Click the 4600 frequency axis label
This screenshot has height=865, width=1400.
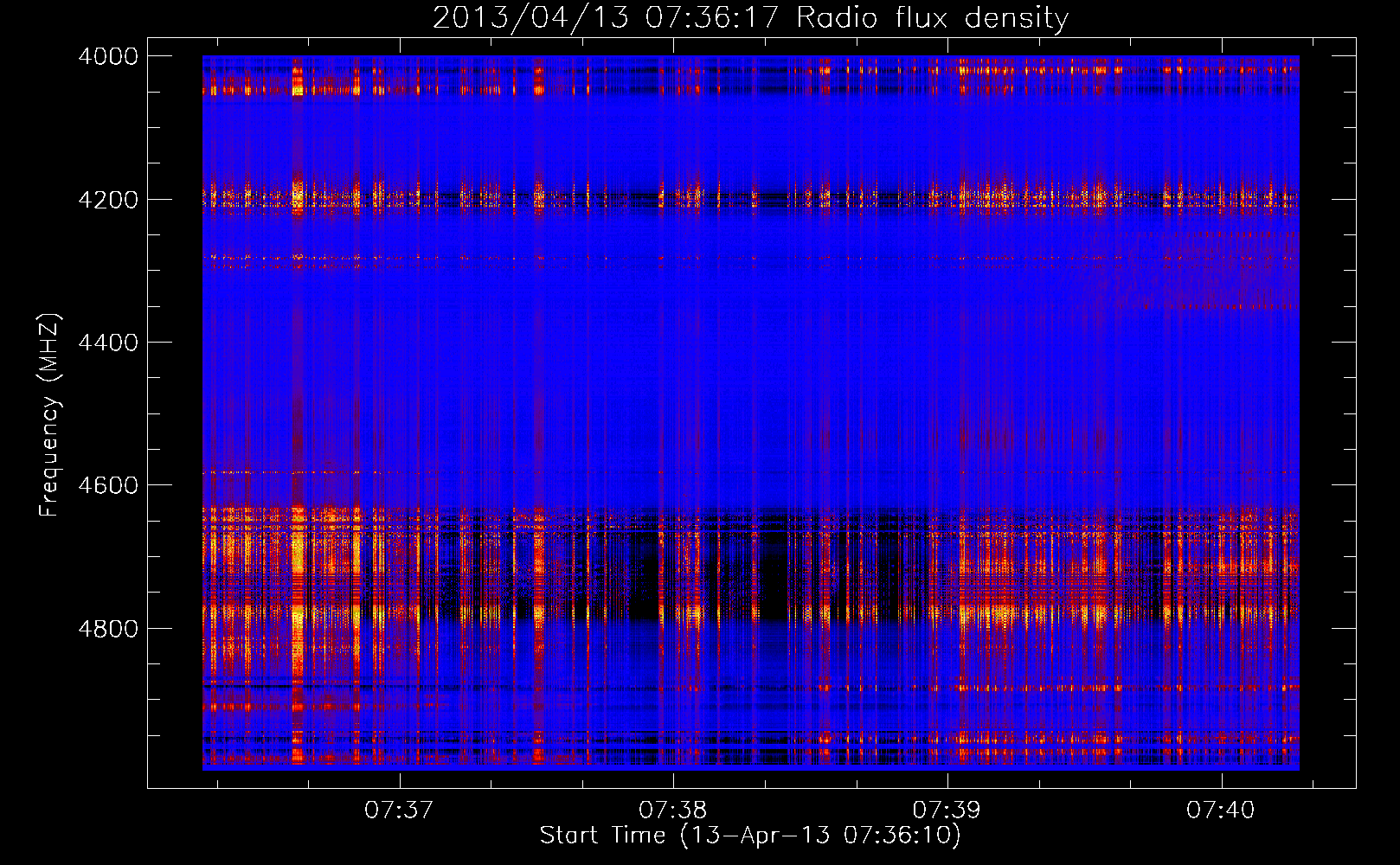108,485
